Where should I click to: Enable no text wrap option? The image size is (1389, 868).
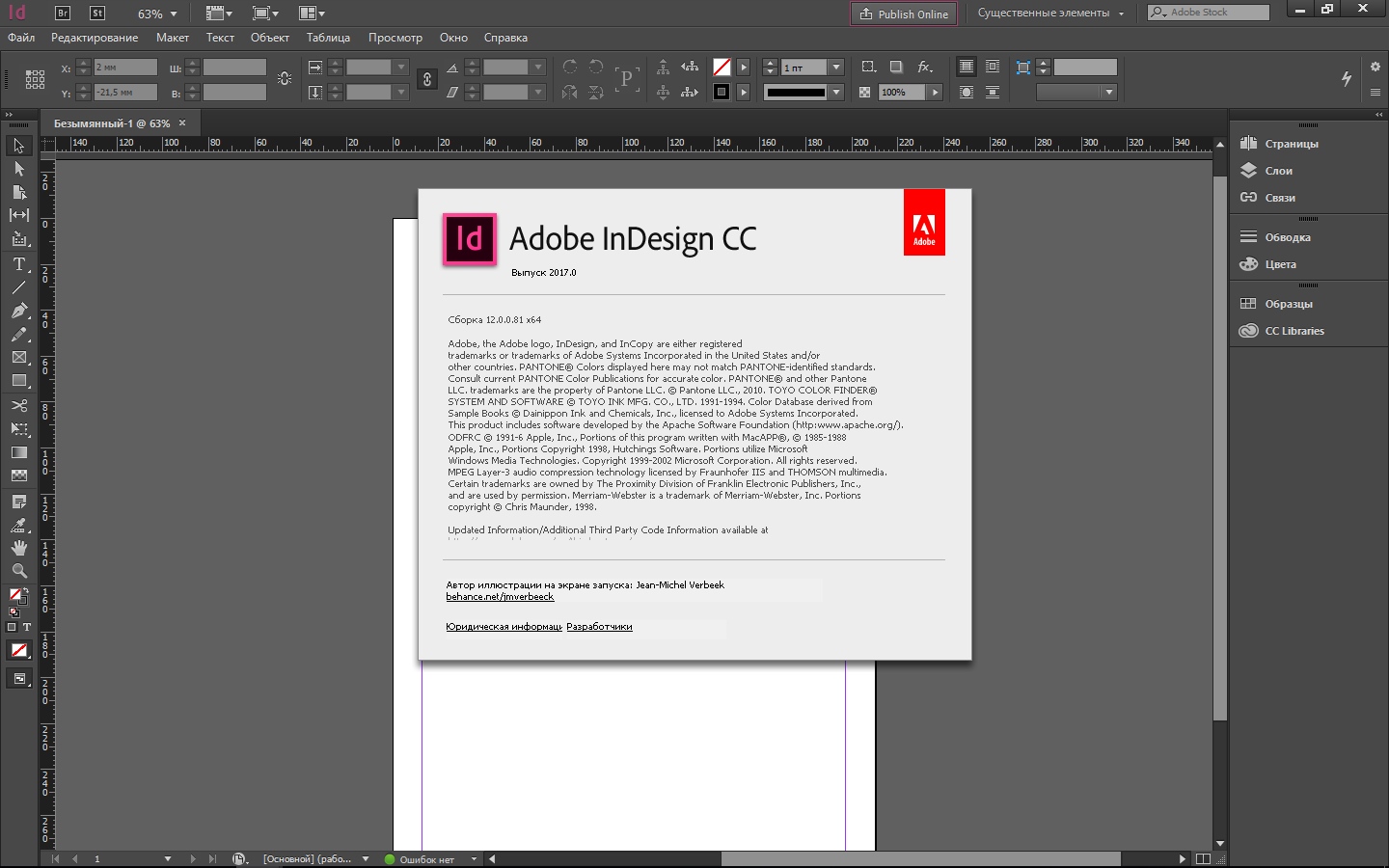[x=966, y=67]
